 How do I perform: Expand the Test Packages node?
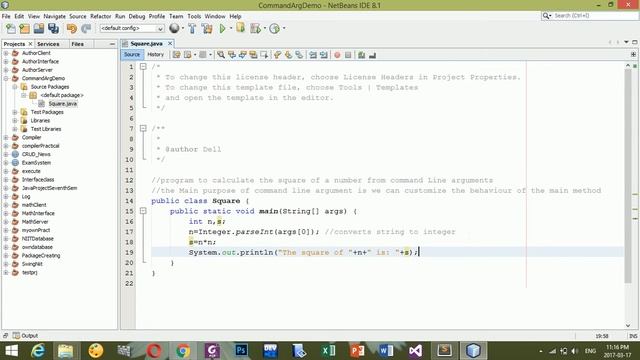coord(15,112)
